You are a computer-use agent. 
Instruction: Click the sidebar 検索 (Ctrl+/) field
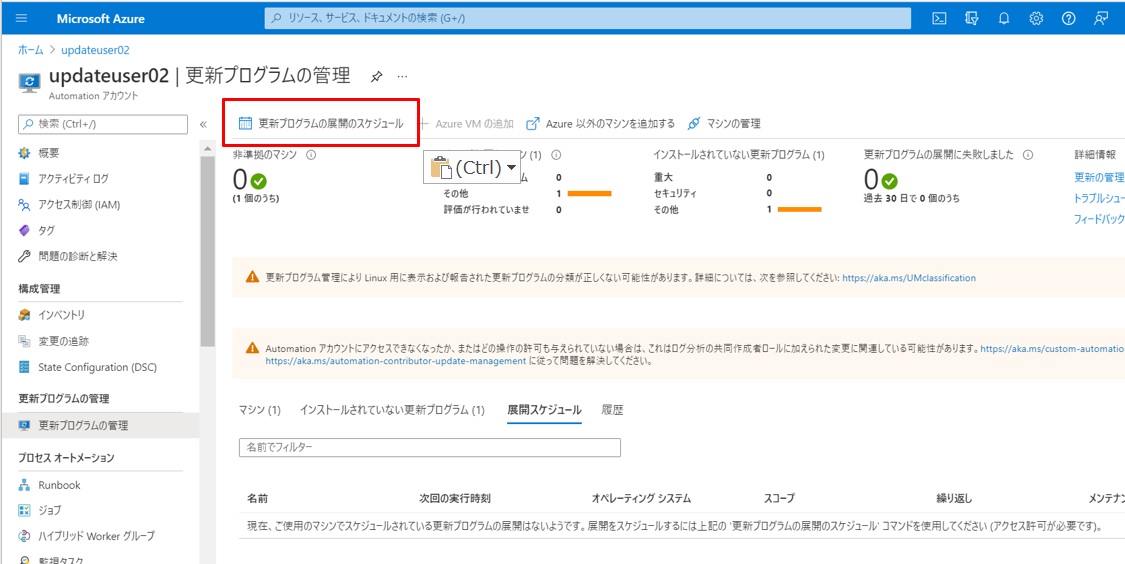coord(103,124)
